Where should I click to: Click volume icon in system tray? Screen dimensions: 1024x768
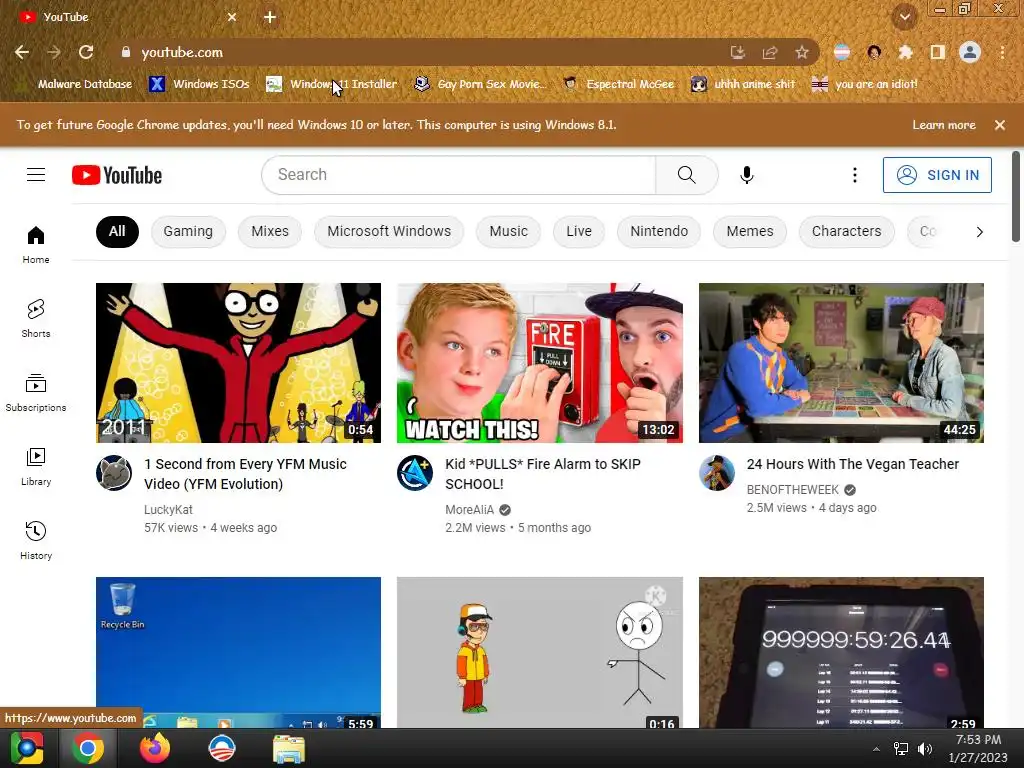point(925,748)
